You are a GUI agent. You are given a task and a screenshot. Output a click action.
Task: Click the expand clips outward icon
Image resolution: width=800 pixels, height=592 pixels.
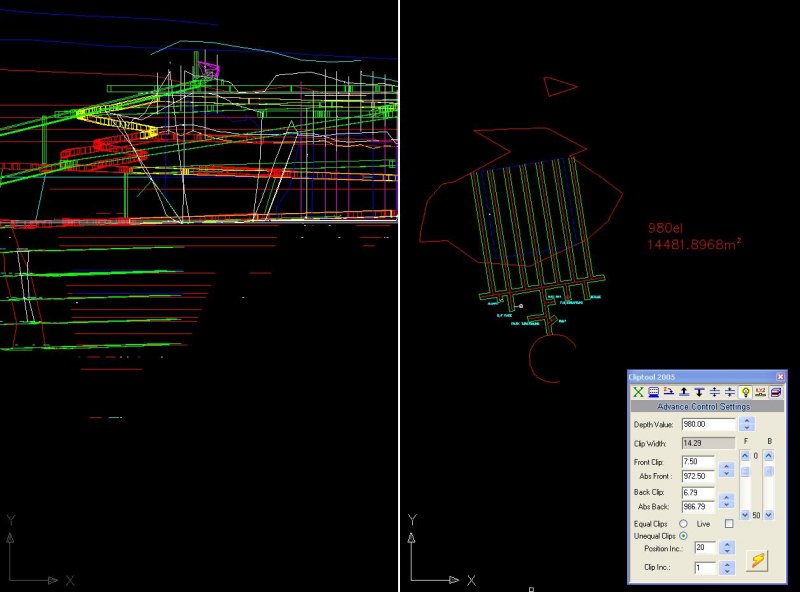coord(715,392)
